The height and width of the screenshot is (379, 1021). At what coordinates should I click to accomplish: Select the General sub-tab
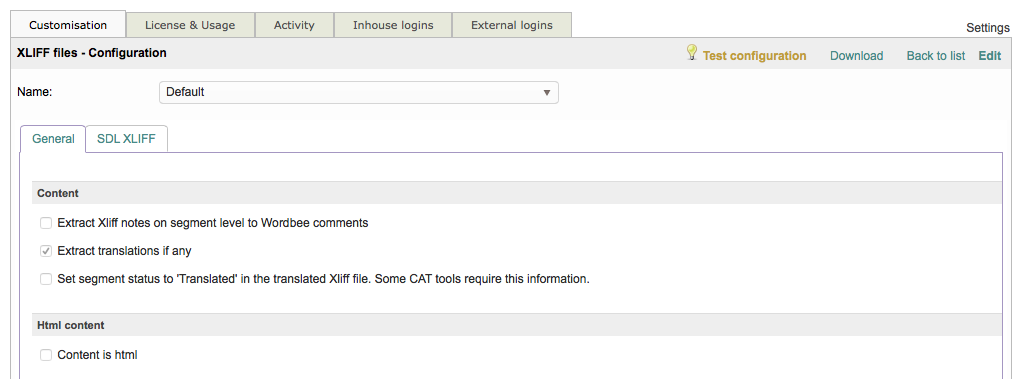click(53, 139)
